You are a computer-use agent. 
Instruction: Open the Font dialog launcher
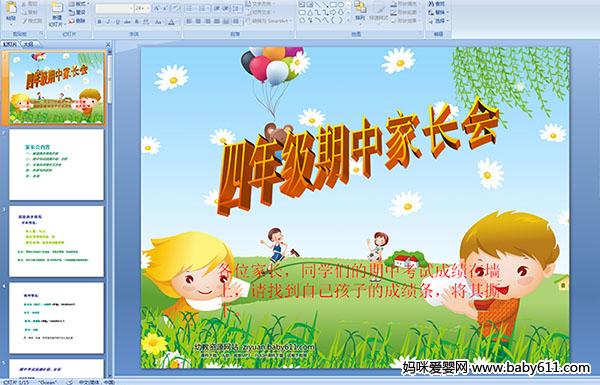click(178, 34)
